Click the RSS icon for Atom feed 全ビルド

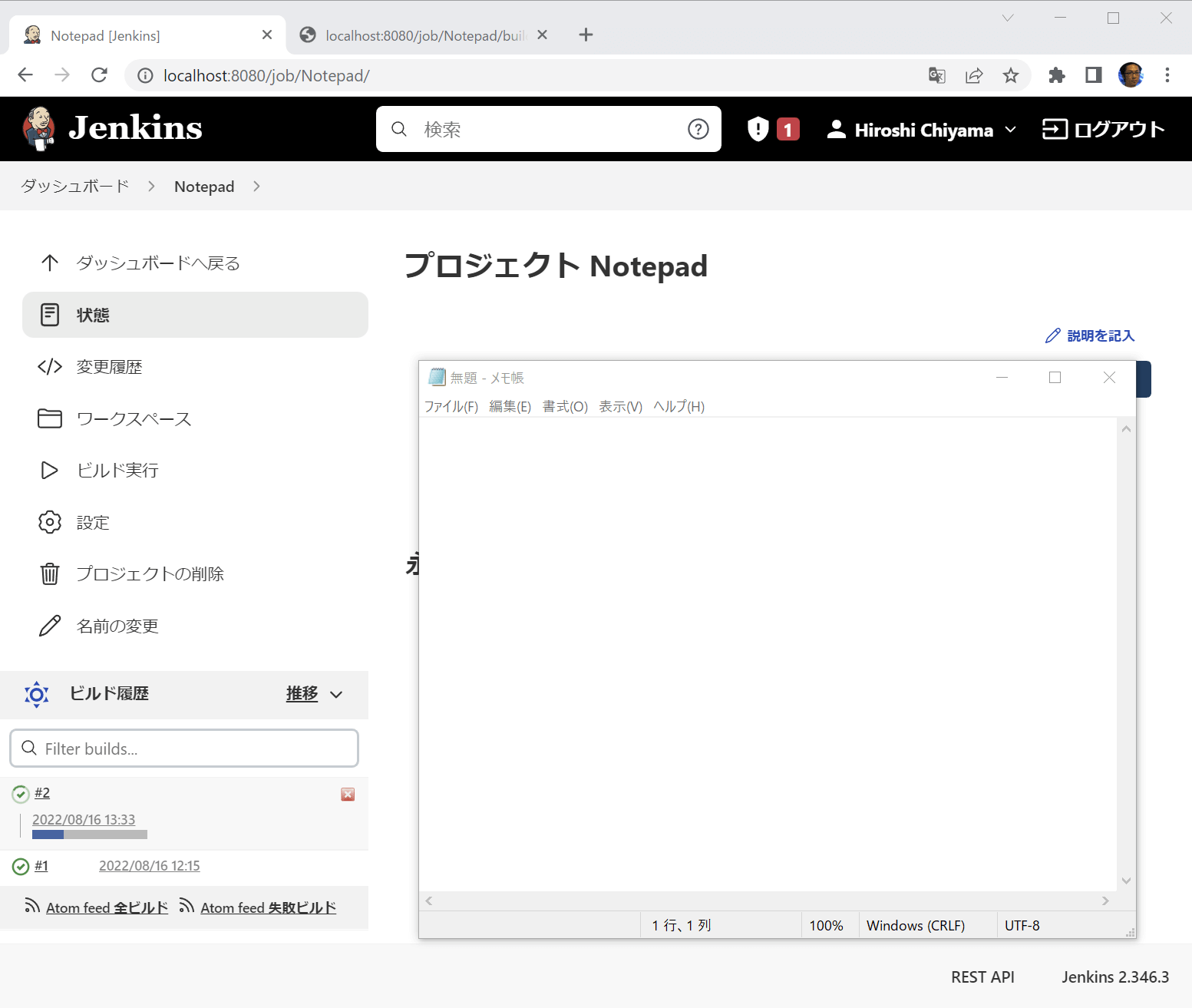[32, 906]
